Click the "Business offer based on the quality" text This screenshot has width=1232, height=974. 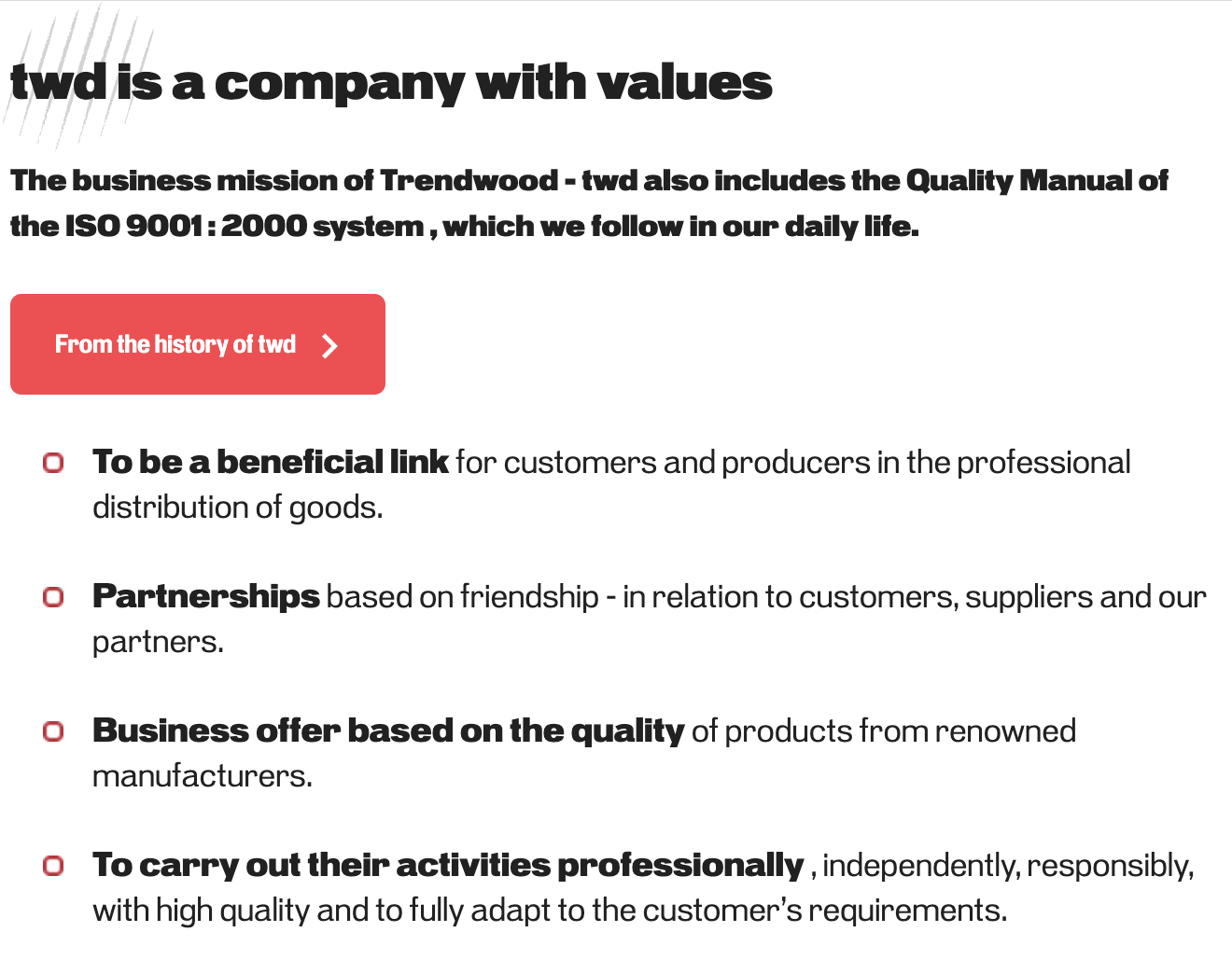(388, 730)
